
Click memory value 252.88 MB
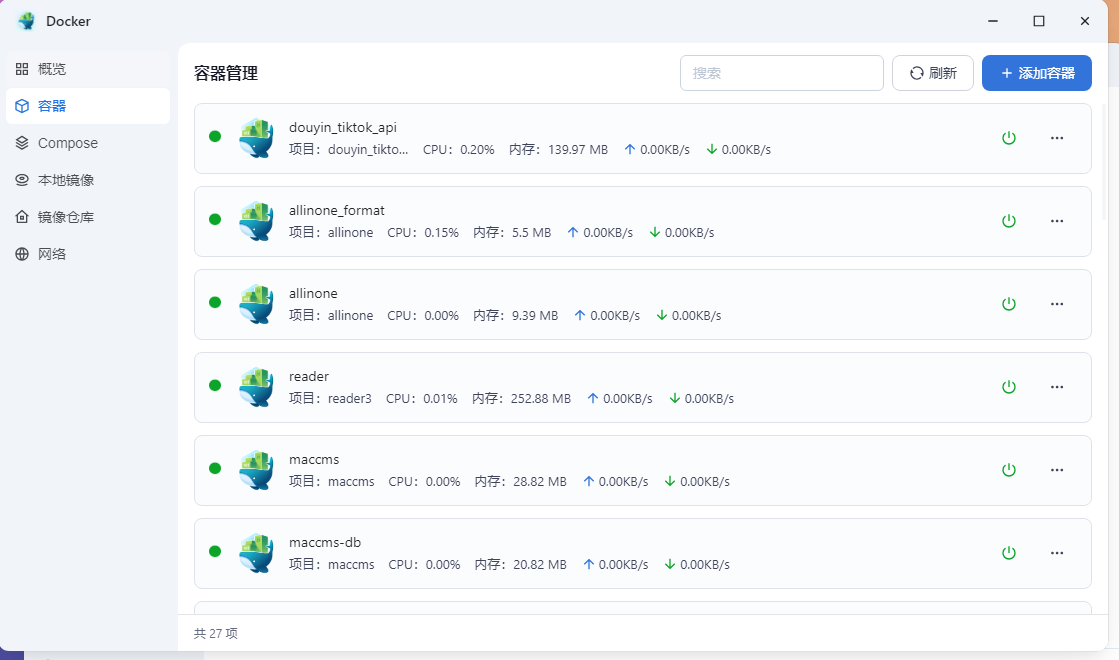click(x=541, y=399)
